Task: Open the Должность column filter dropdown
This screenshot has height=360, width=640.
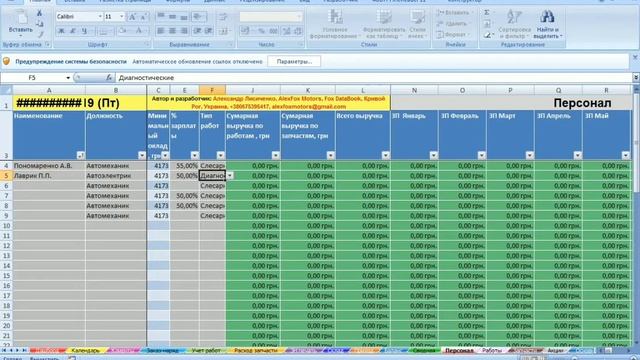Action: click(142, 155)
